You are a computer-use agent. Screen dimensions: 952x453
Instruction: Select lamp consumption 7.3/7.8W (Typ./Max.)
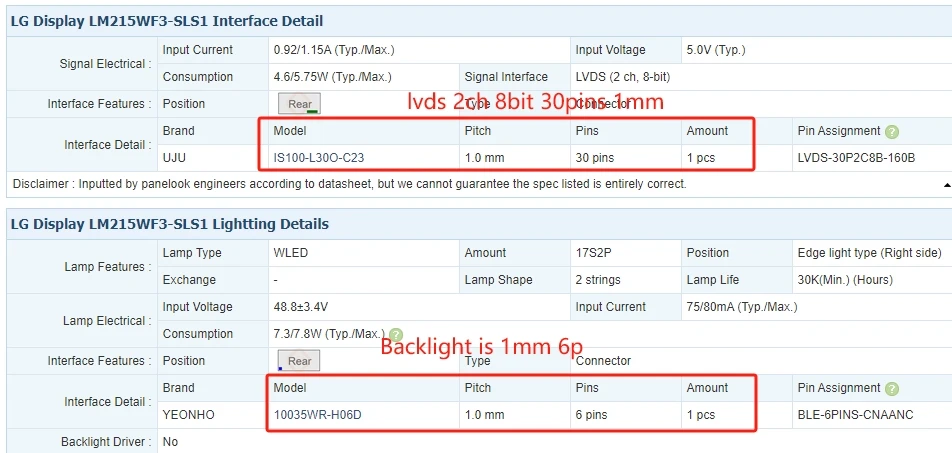click(x=330, y=334)
